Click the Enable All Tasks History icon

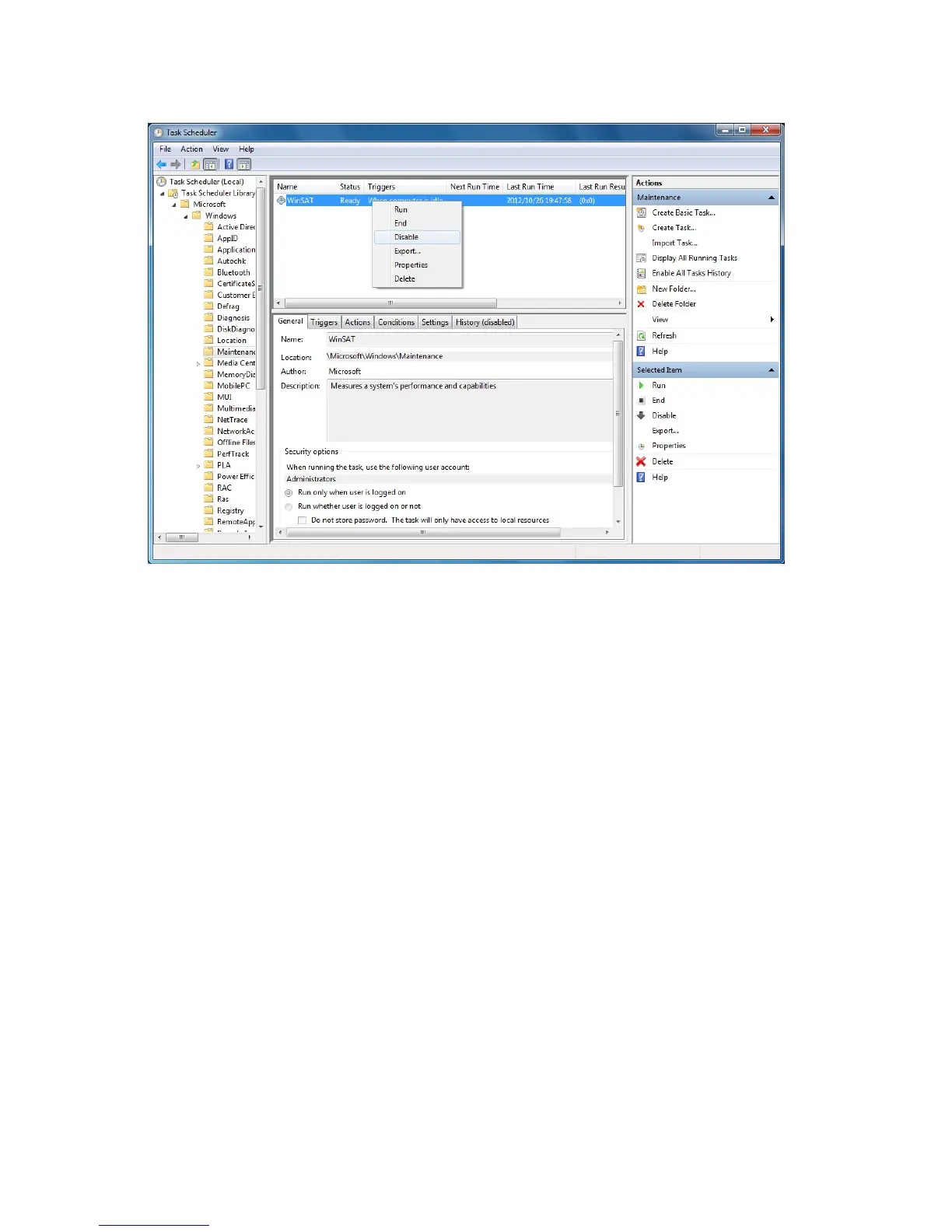642,273
